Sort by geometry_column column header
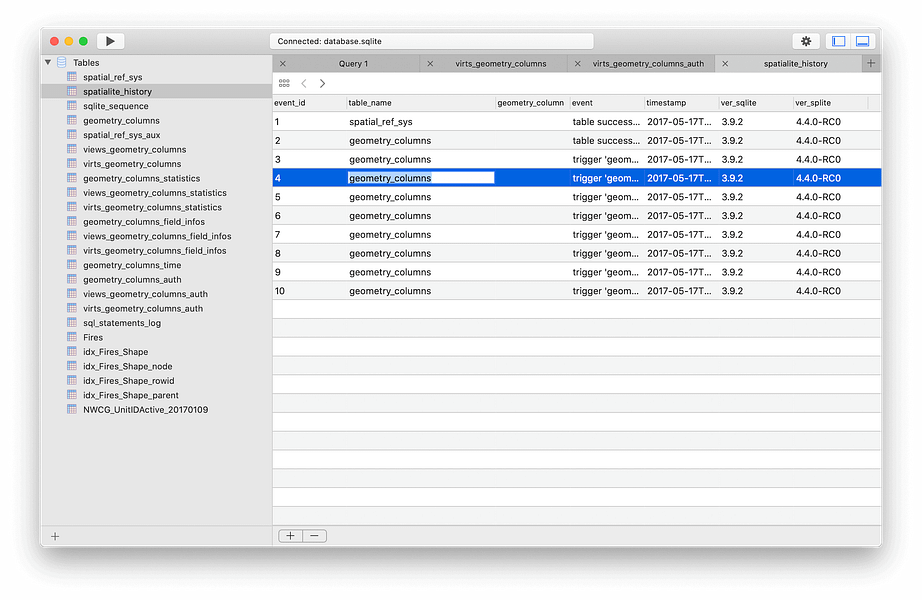Image resolution: width=922 pixels, height=600 pixels. [x=533, y=103]
